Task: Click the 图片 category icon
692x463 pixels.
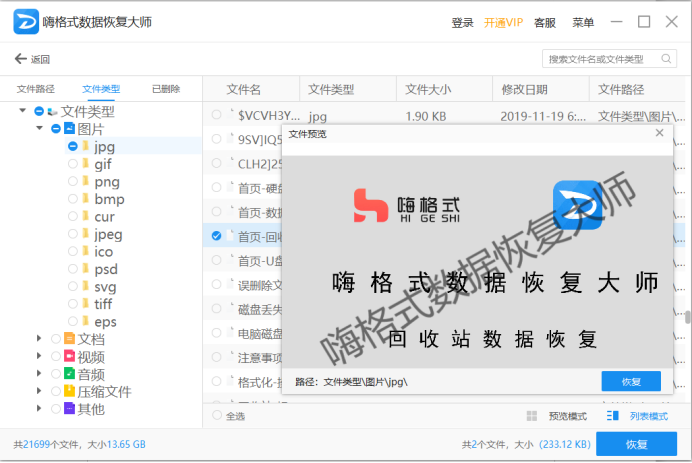Action: [x=70, y=128]
